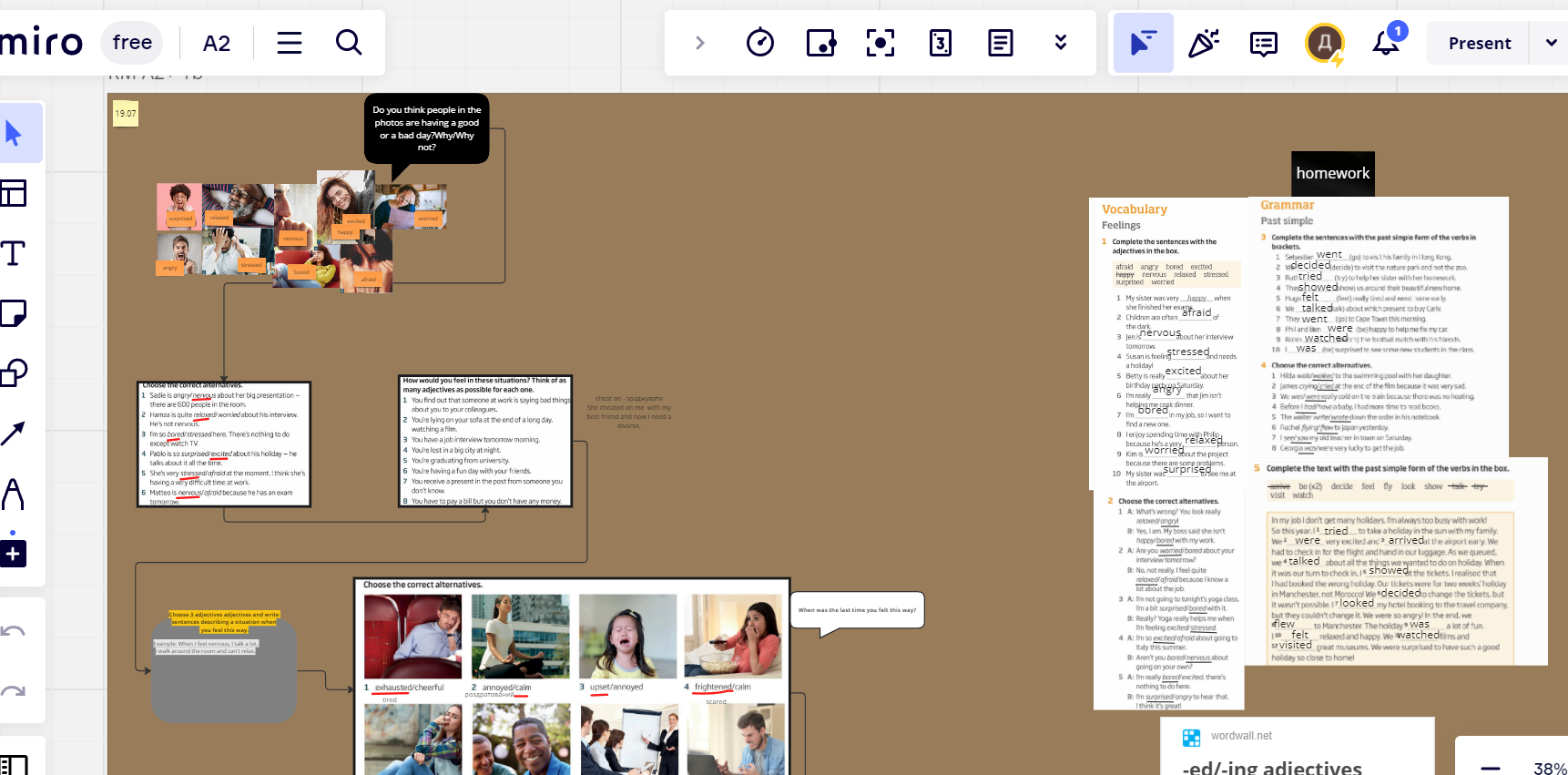Activate the connection line arrow tool
This screenshot has height=775, width=1568.
click(x=14, y=433)
